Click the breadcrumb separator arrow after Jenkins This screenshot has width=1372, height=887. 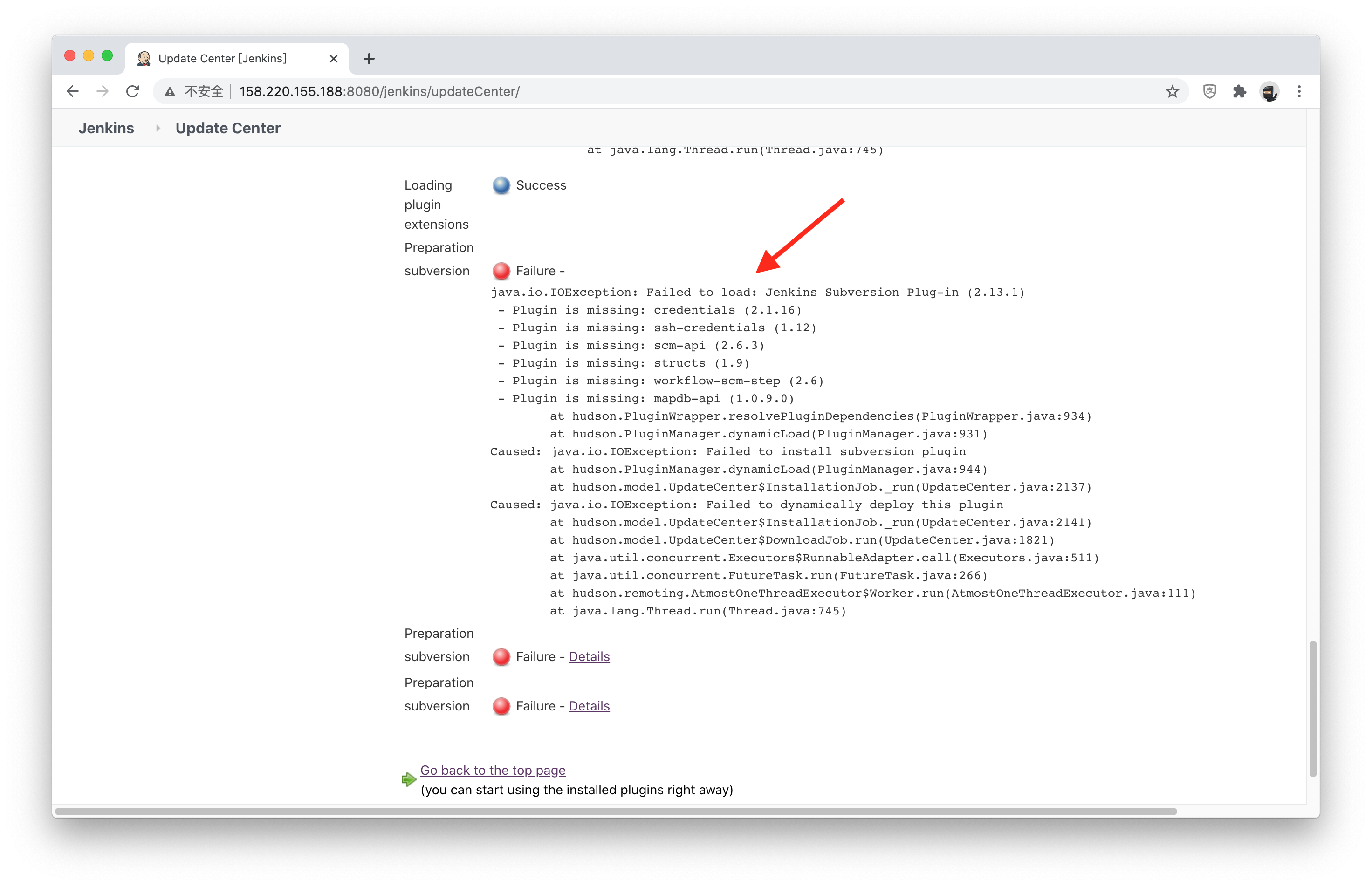coord(158,129)
